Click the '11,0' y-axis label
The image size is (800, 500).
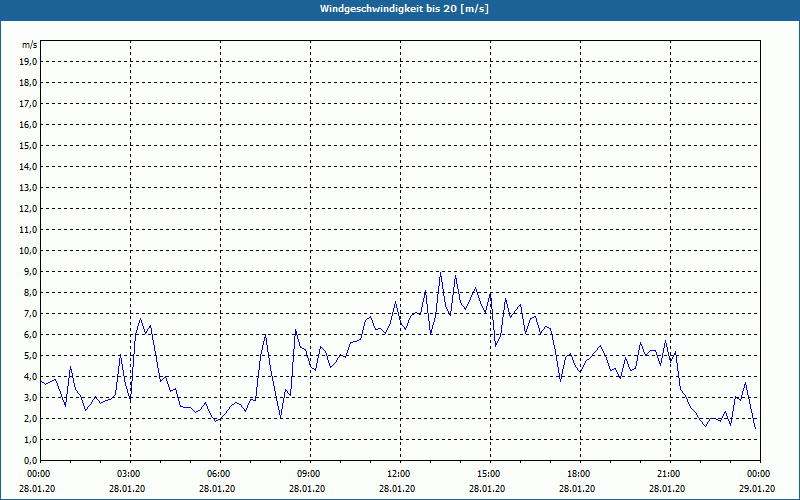tap(29, 230)
